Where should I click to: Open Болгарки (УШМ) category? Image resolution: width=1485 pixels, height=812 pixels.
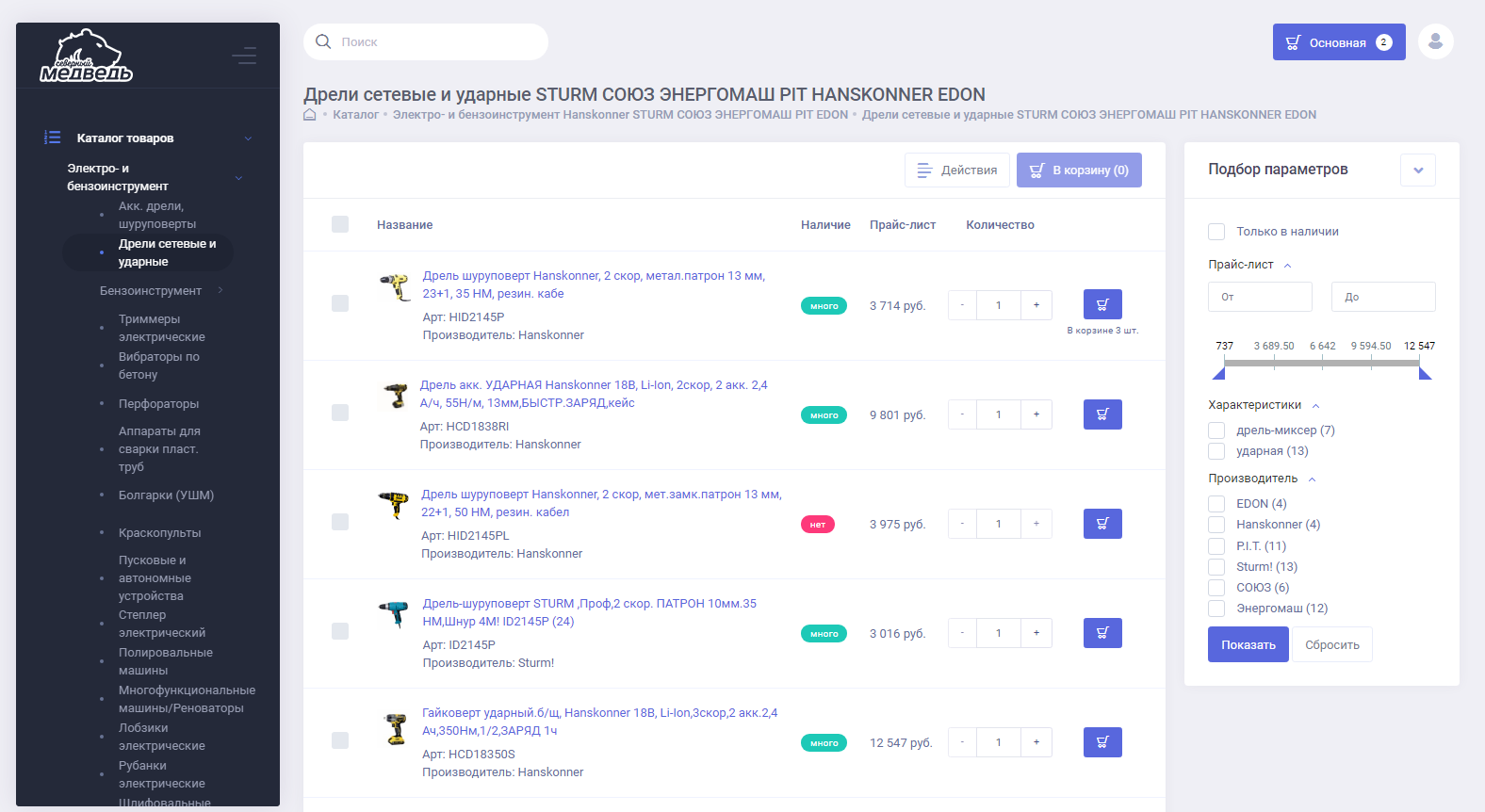(x=166, y=495)
